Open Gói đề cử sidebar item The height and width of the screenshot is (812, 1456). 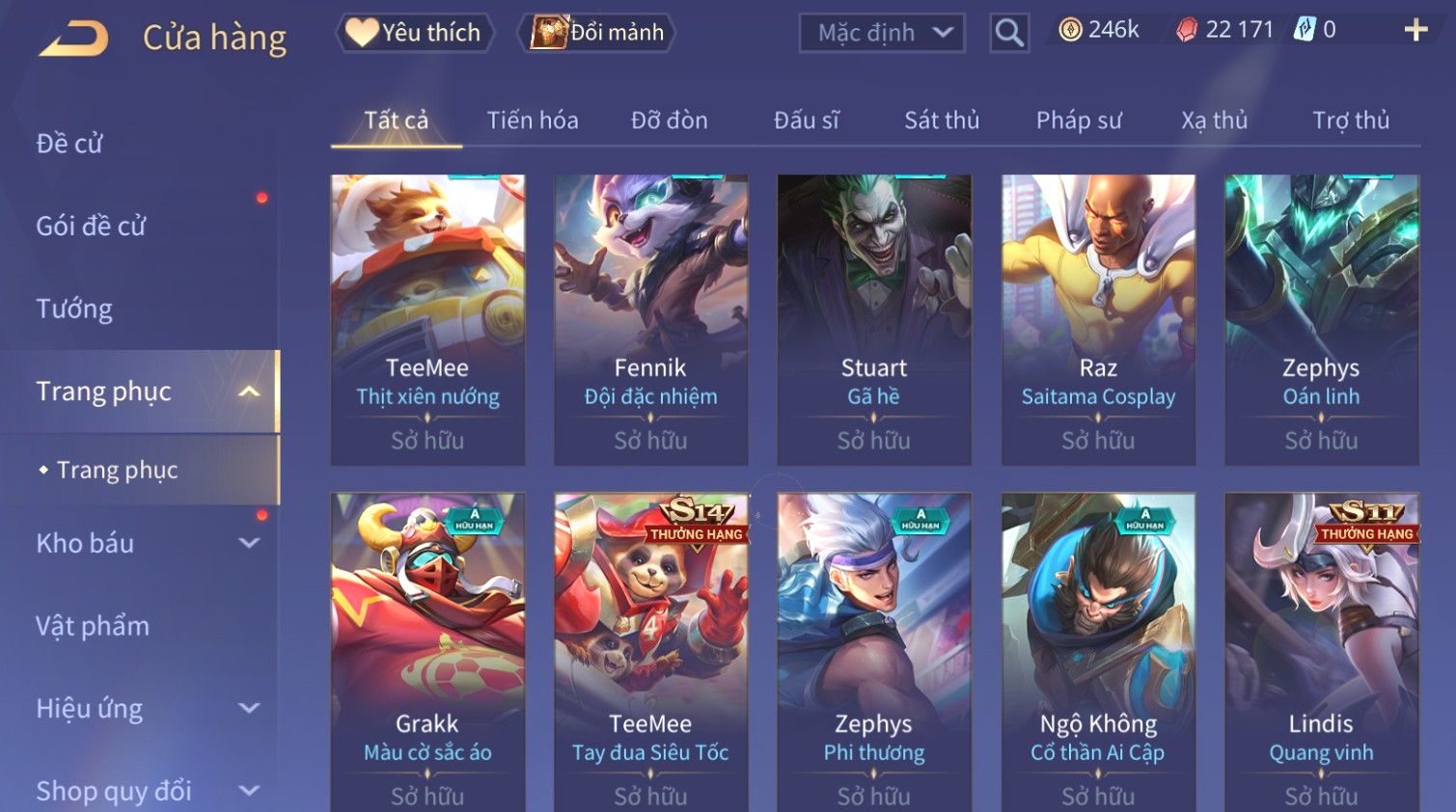(x=91, y=226)
